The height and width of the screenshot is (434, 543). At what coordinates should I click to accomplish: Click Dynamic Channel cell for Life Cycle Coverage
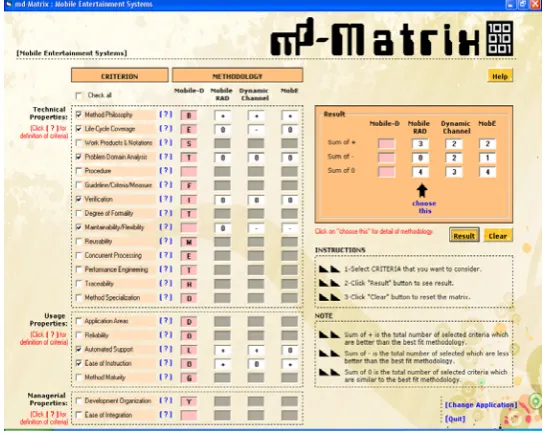[256, 130]
